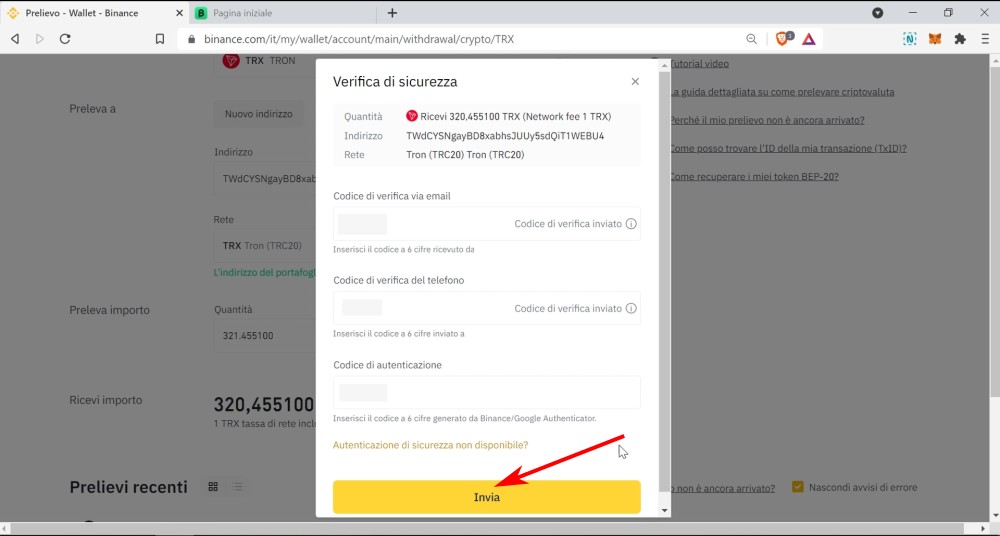
Task: Focus email verification code field
Action: [x=487, y=224]
